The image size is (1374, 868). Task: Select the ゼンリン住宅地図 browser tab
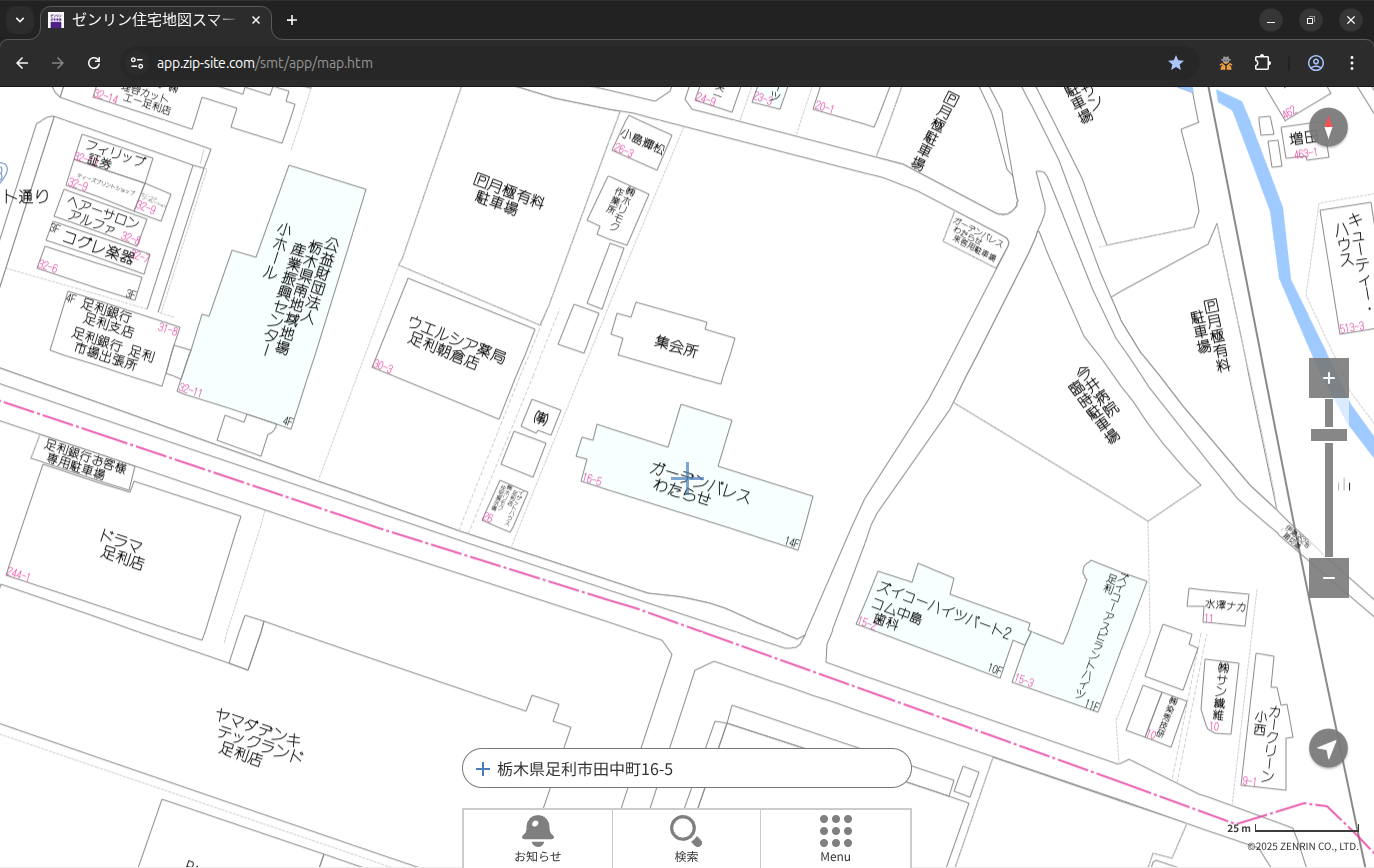[x=155, y=20]
